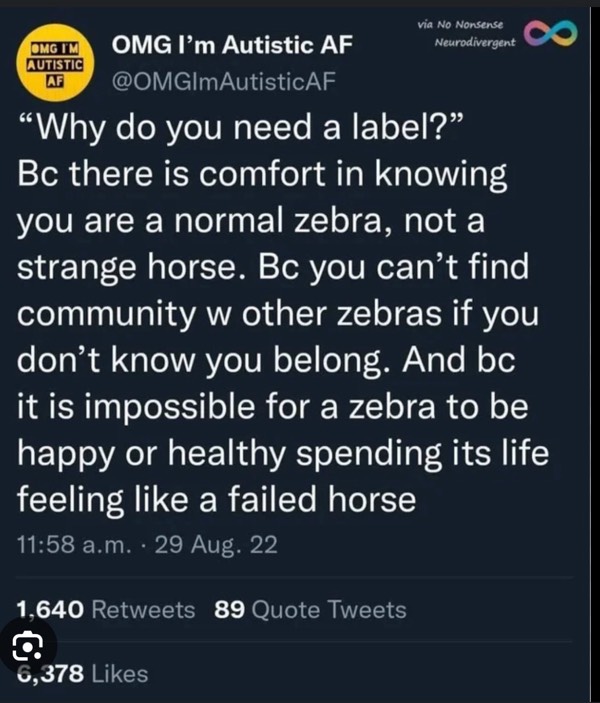The width and height of the screenshot is (600, 703).
Task: Click the final line "feeling like a failed horse"
Action: tap(217, 499)
